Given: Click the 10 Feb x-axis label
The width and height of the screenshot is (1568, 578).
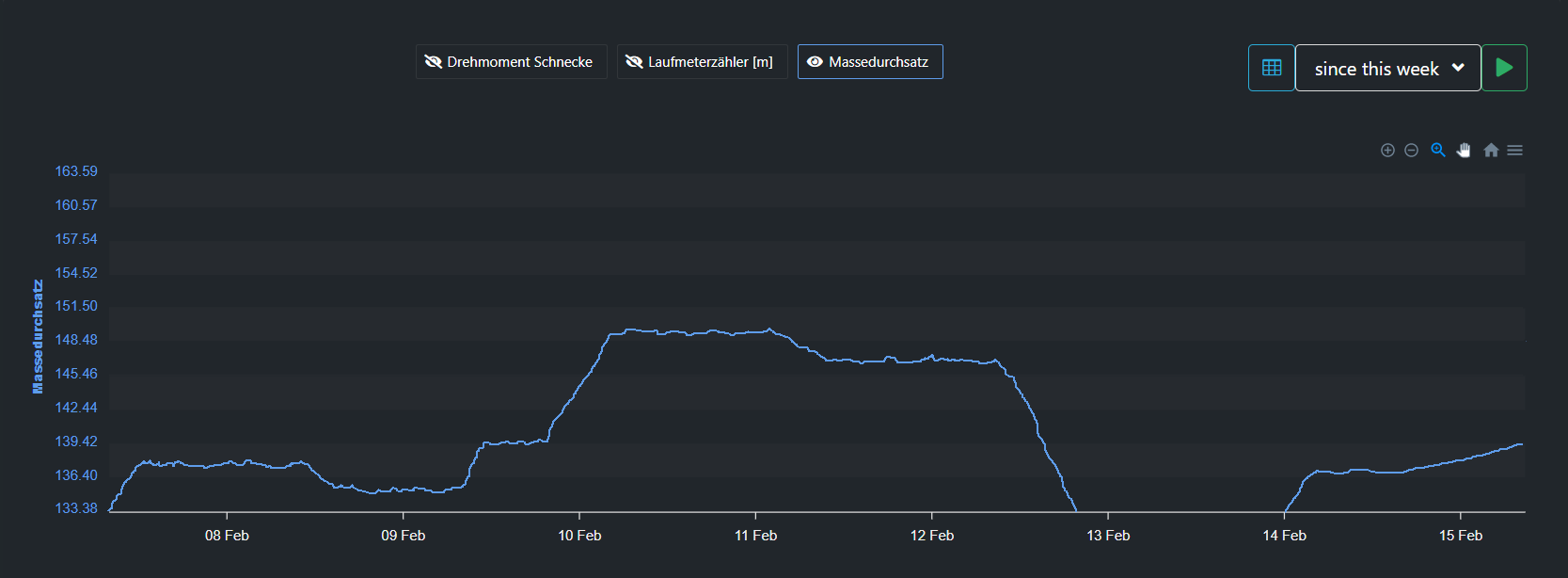Looking at the screenshot, I should pos(579,536).
